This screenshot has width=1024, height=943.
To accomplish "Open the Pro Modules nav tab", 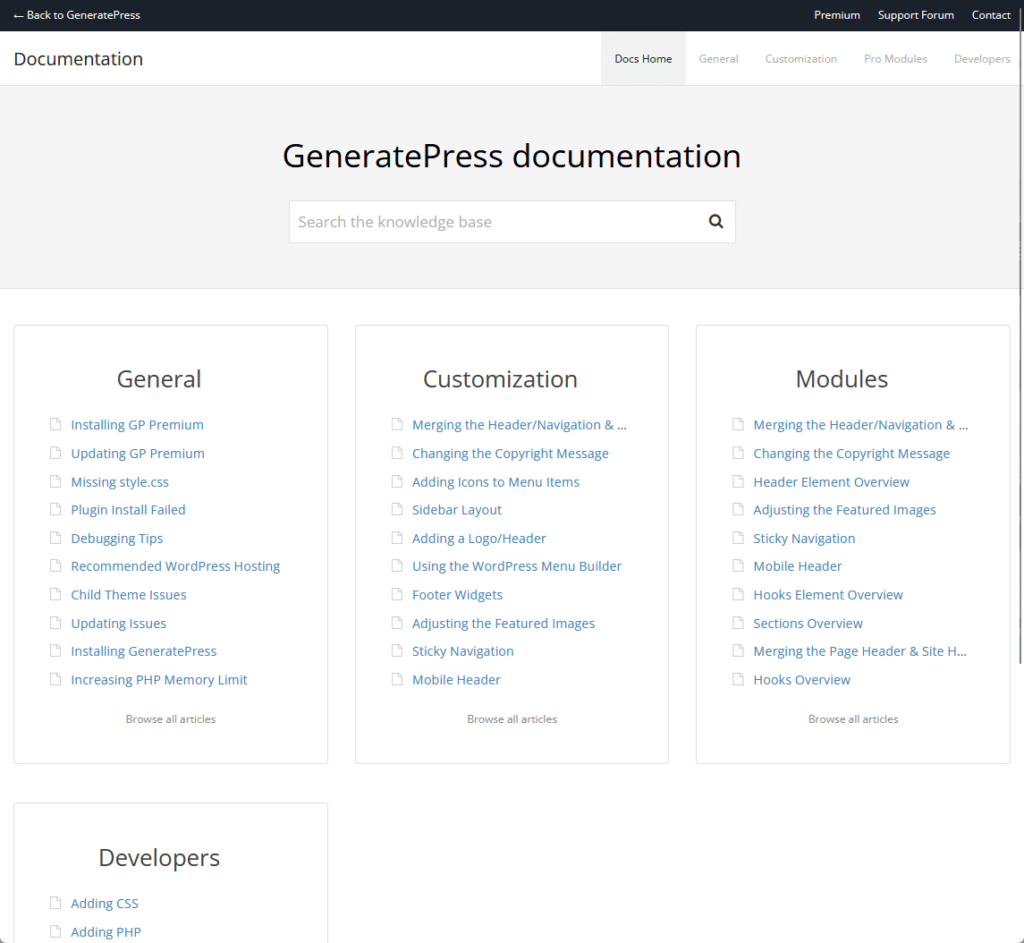I will click(895, 59).
